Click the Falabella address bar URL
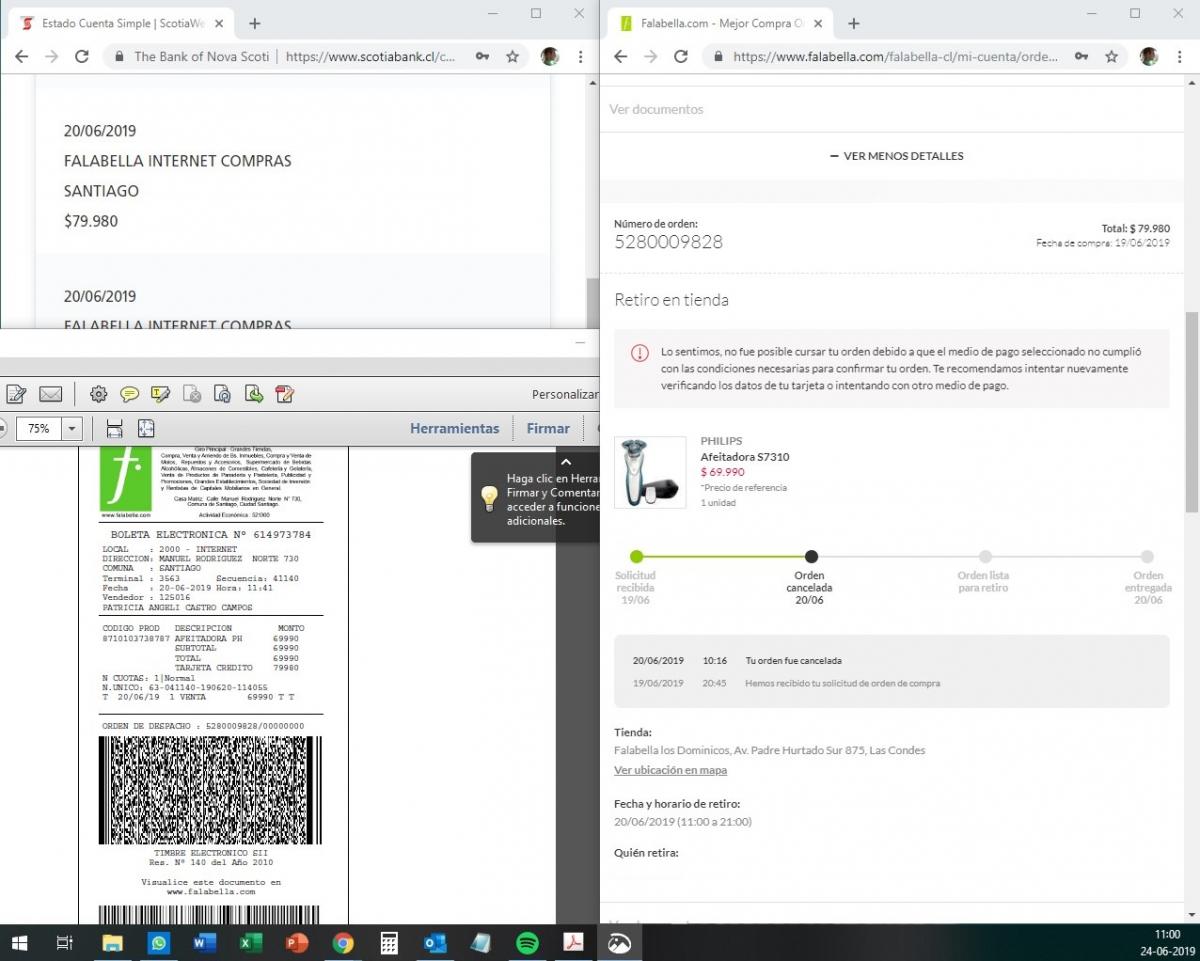Viewport: 1200px width, 961px height. click(x=895, y=57)
